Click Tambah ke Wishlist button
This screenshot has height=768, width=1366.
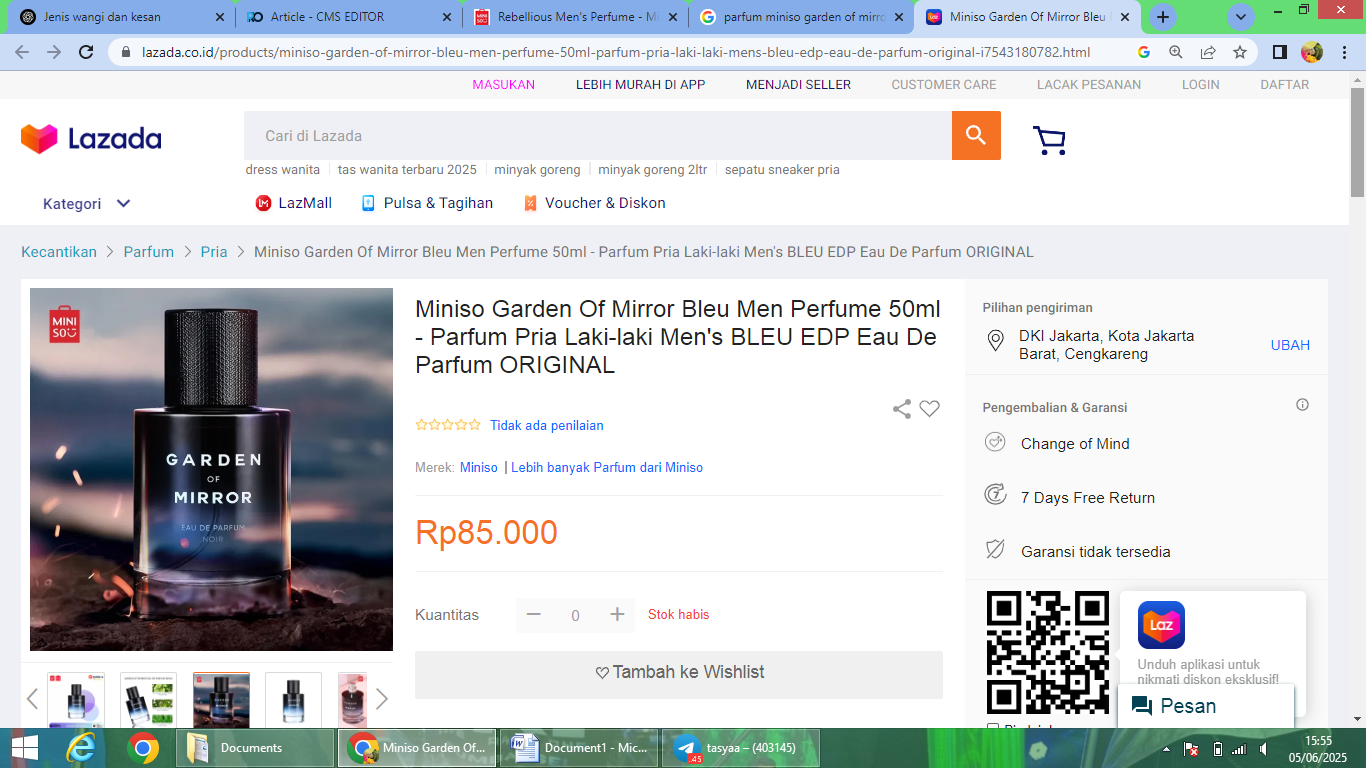pyautogui.click(x=679, y=673)
